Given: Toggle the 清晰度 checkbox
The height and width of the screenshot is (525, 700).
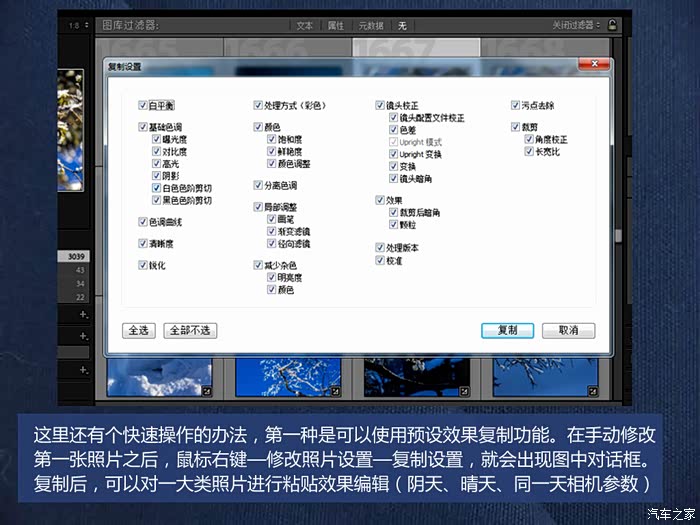Looking at the screenshot, I should [143, 243].
